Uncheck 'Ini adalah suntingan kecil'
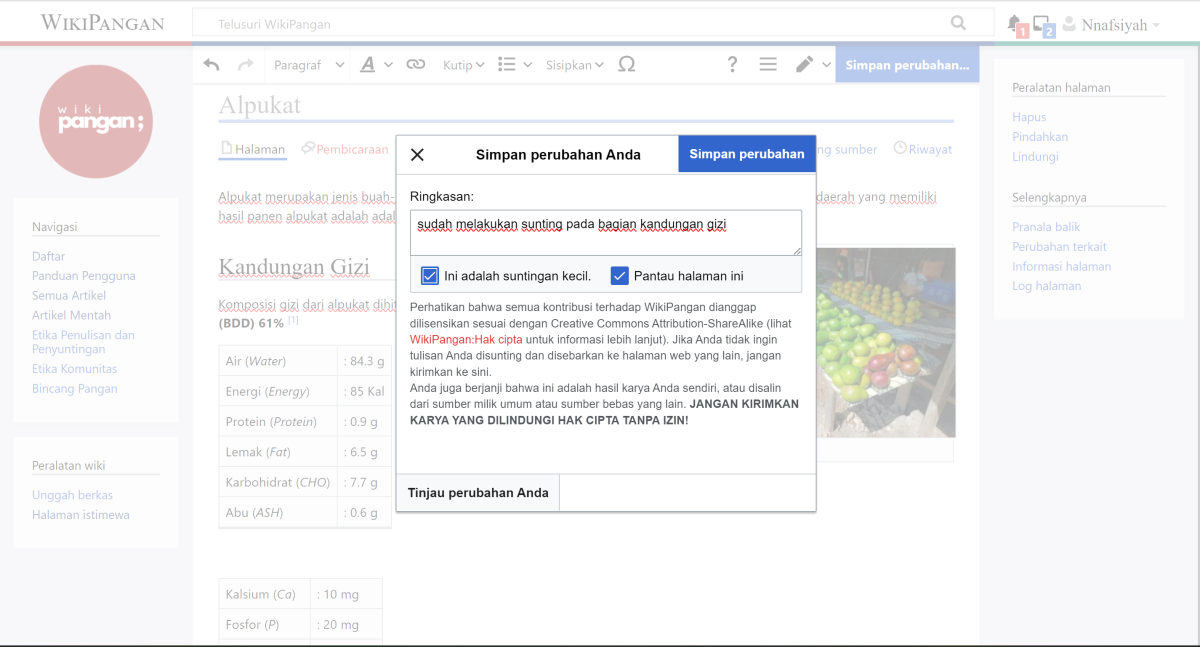Image resolution: width=1200 pixels, height=647 pixels. click(430, 275)
